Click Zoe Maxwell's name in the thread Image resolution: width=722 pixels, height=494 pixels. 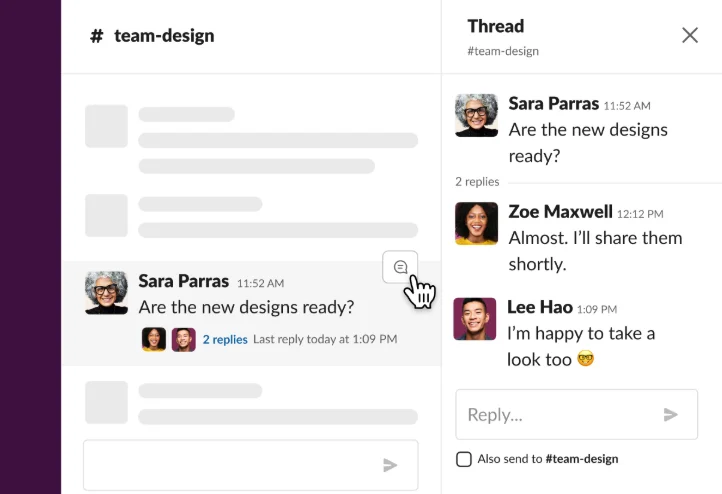point(560,211)
